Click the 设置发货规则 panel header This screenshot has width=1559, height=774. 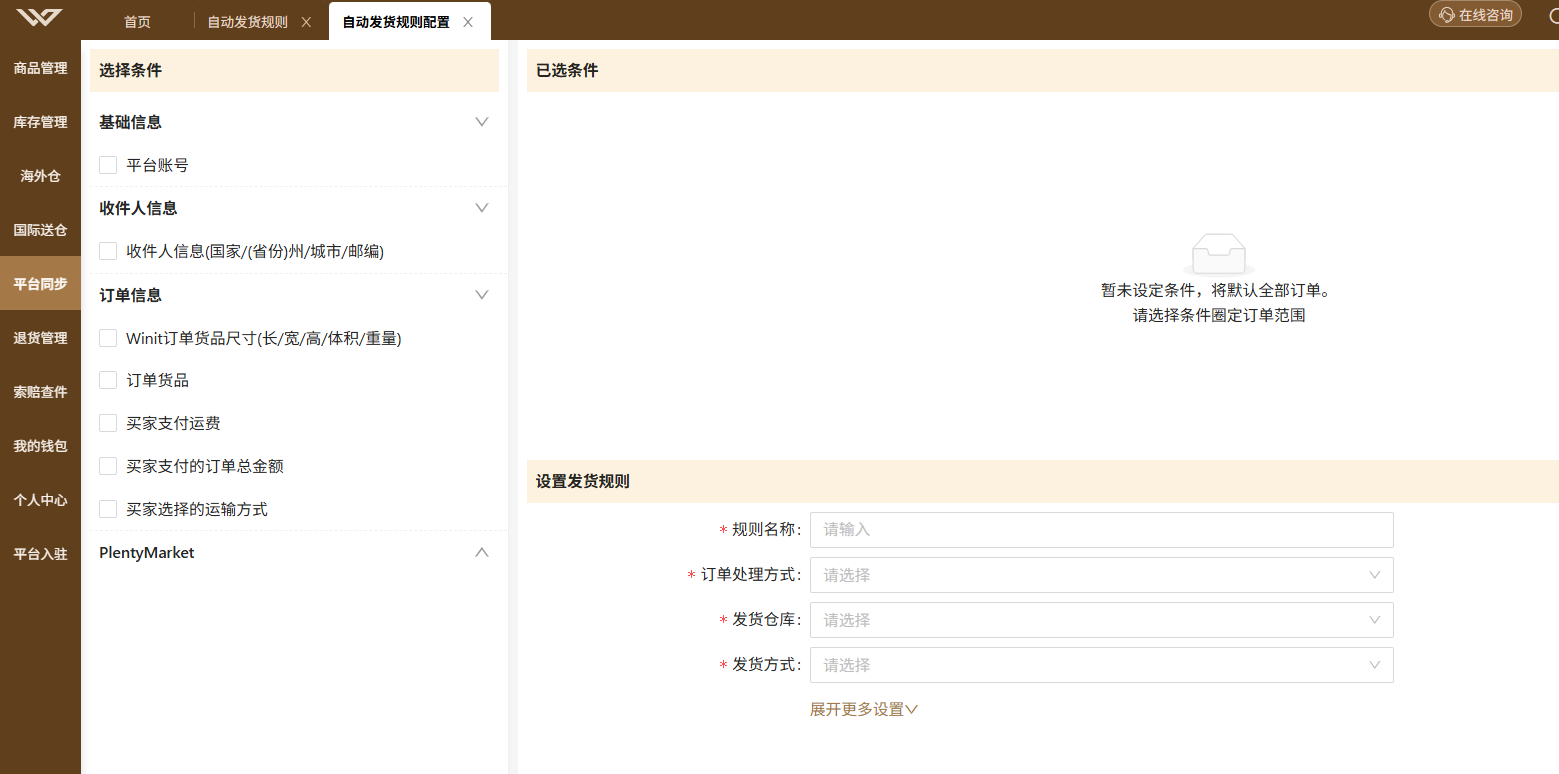point(1043,482)
